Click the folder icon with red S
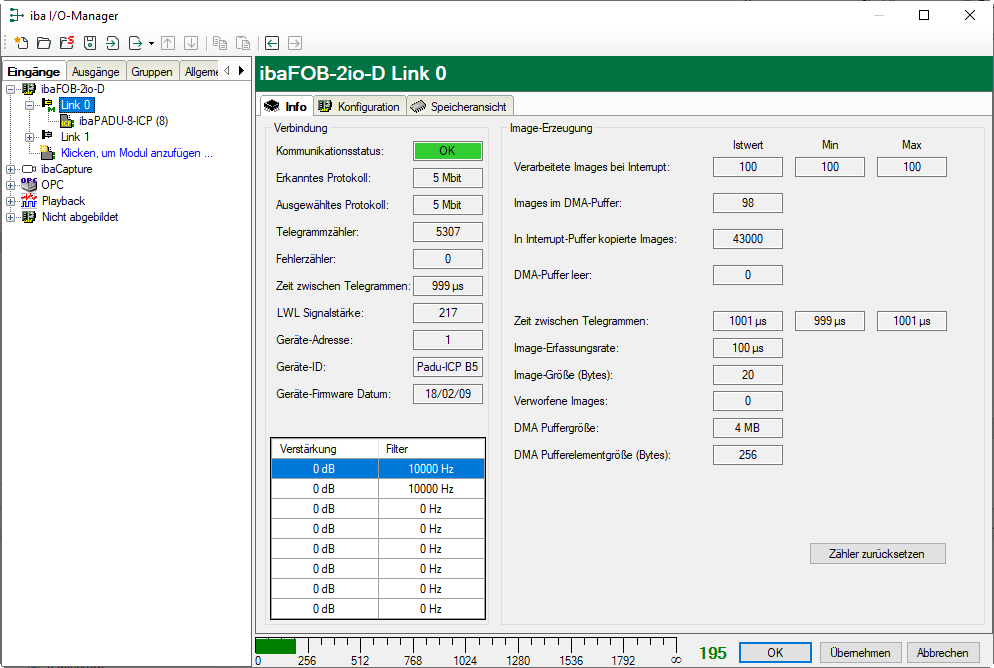994x668 pixels. pyautogui.click(x=66, y=43)
